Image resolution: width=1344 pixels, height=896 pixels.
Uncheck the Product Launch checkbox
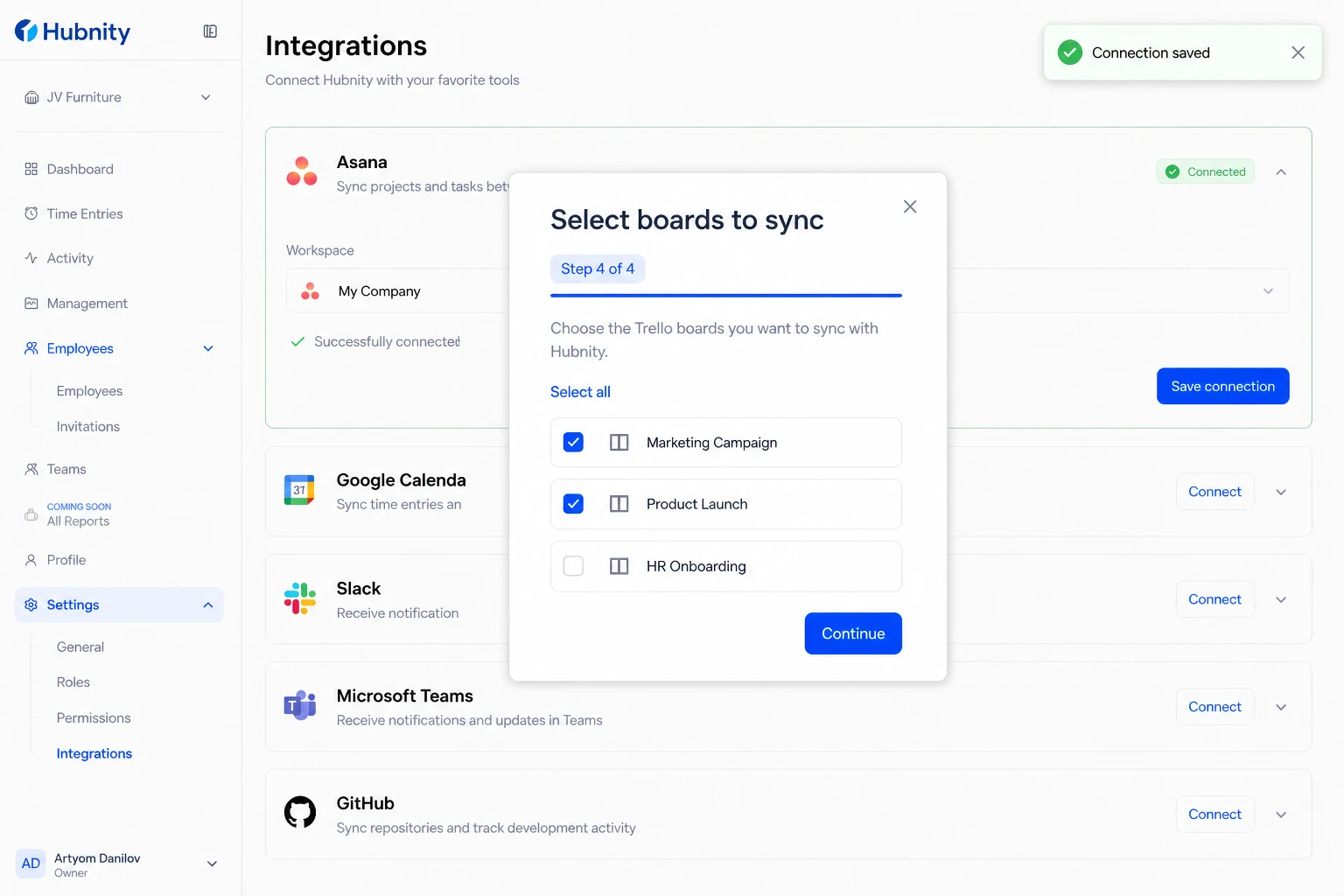pos(573,504)
